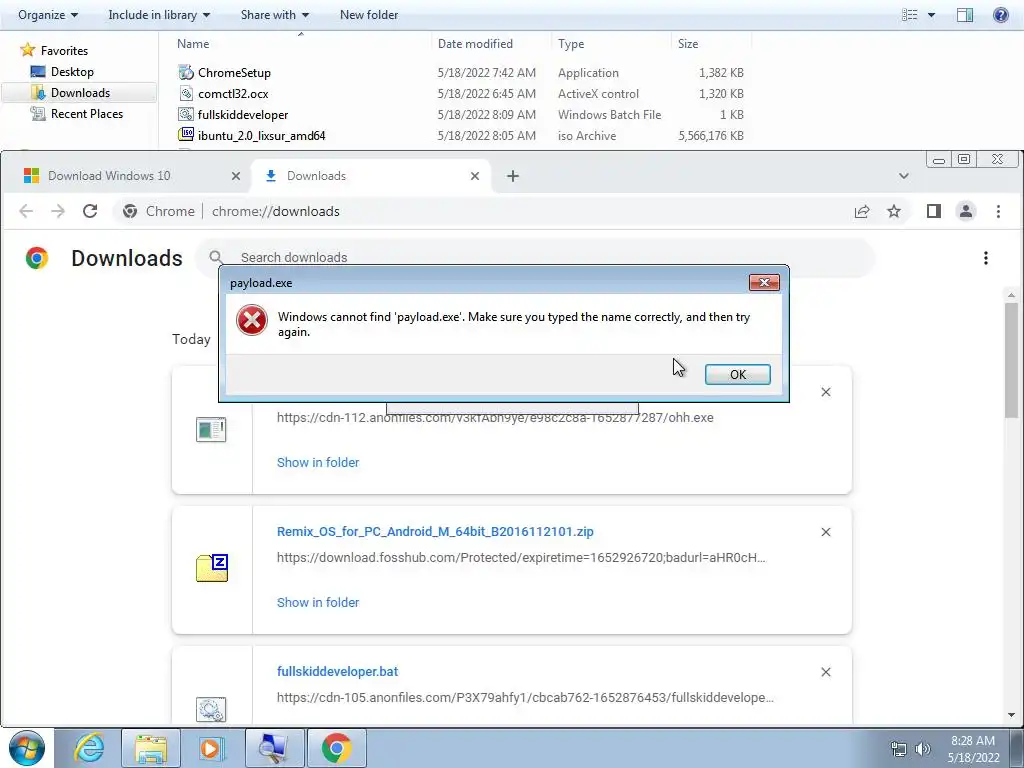Open the fullskiddeveloper.bat download link

click(338, 671)
